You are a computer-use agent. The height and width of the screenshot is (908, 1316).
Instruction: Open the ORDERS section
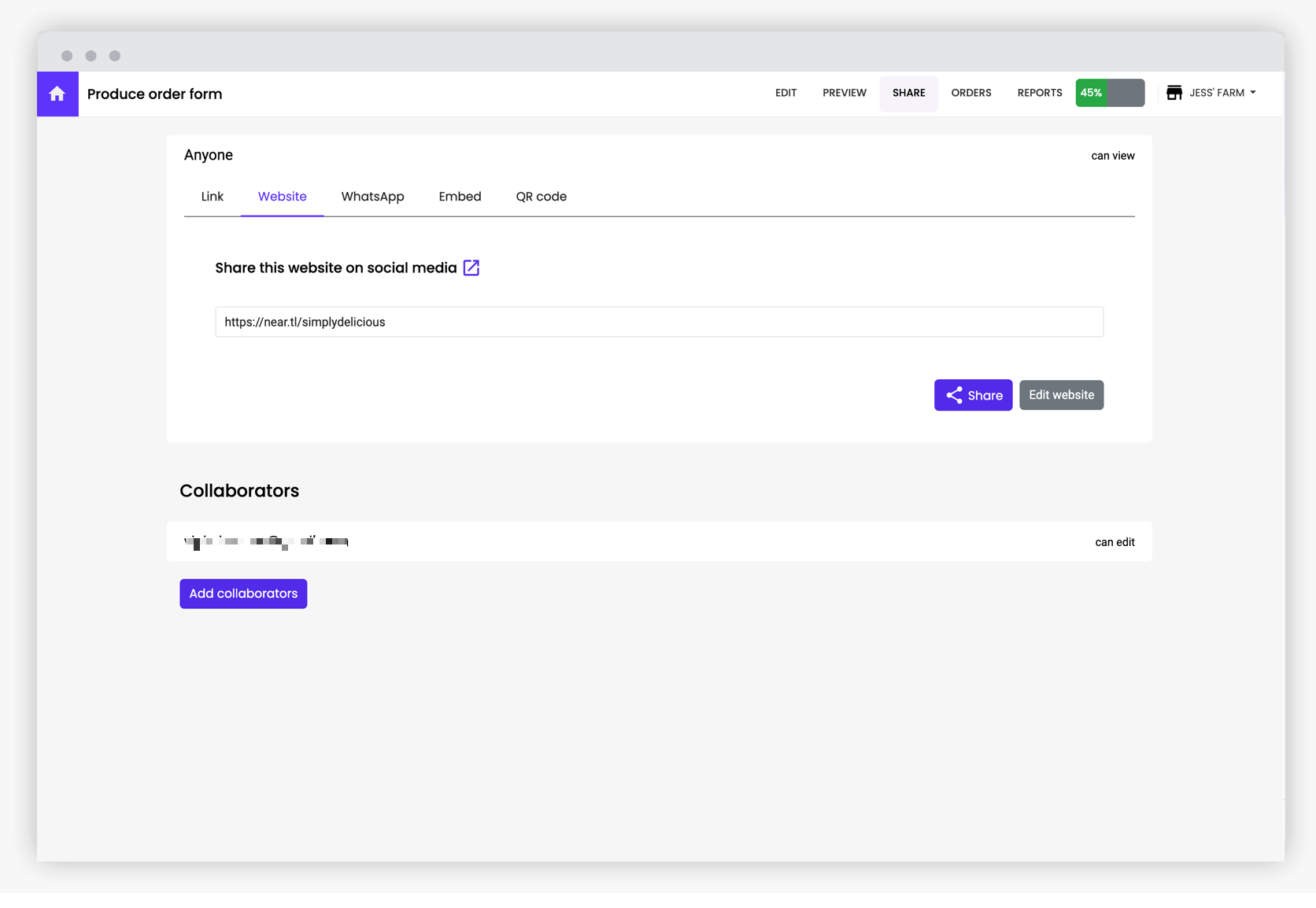pyautogui.click(x=971, y=93)
